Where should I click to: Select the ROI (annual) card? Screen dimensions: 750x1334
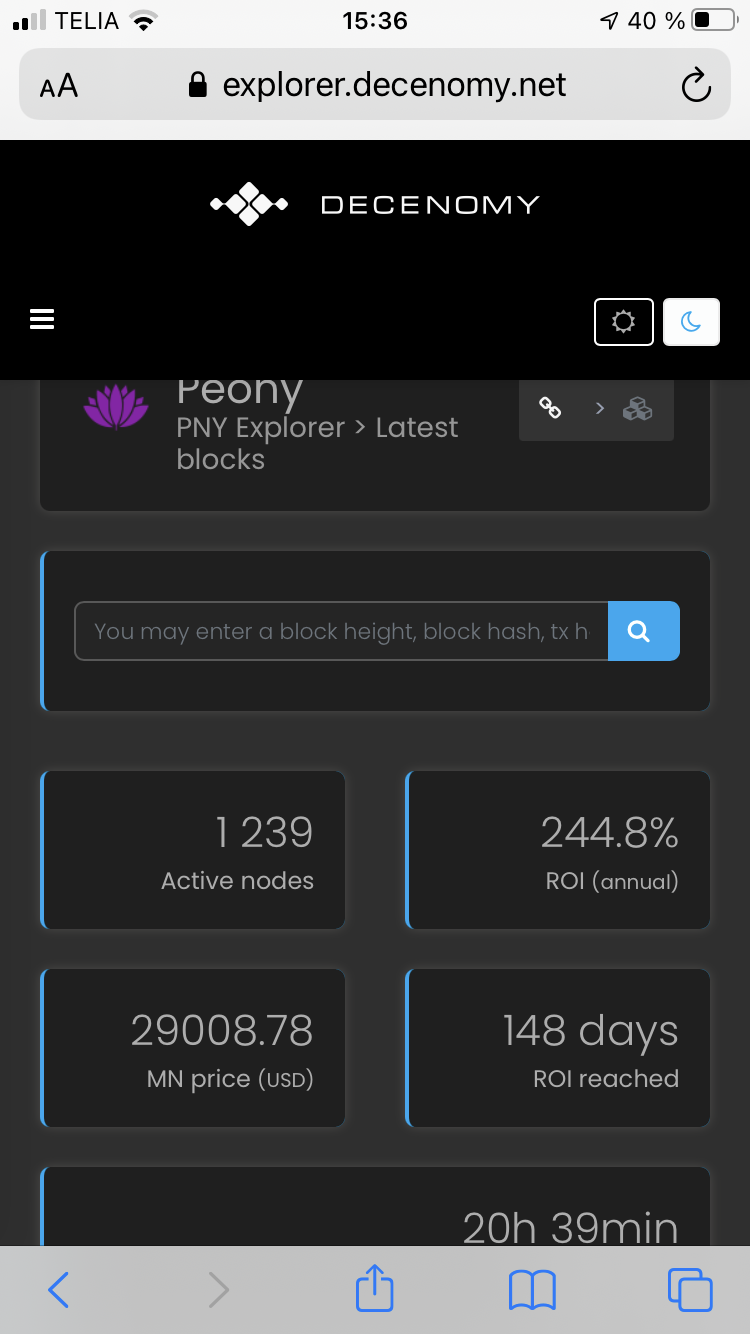point(558,850)
